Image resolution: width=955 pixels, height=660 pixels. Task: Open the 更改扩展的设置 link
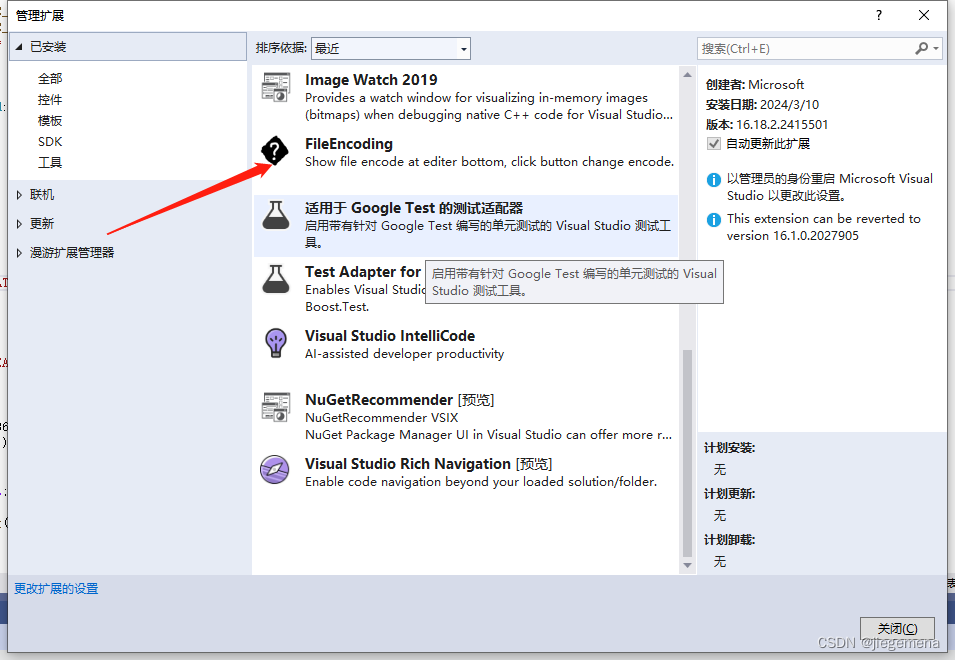pos(56,588)
